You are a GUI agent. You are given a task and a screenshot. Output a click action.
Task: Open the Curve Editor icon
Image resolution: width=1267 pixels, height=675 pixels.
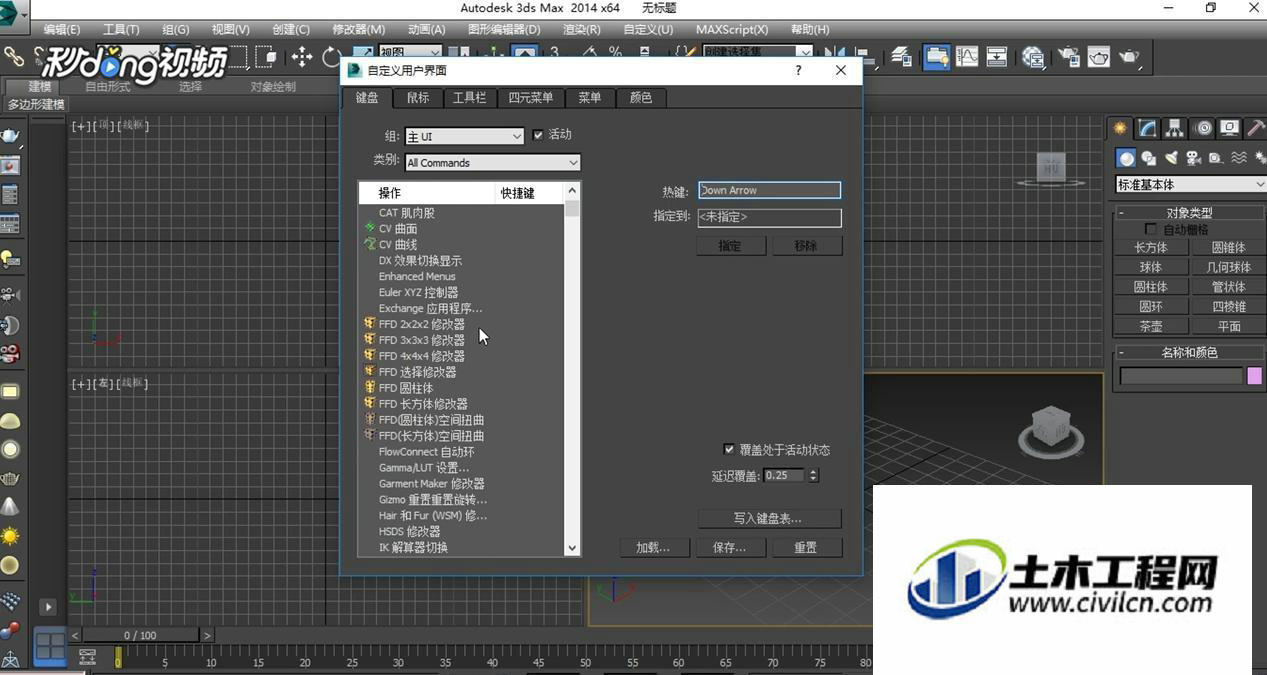coord(966,57)
